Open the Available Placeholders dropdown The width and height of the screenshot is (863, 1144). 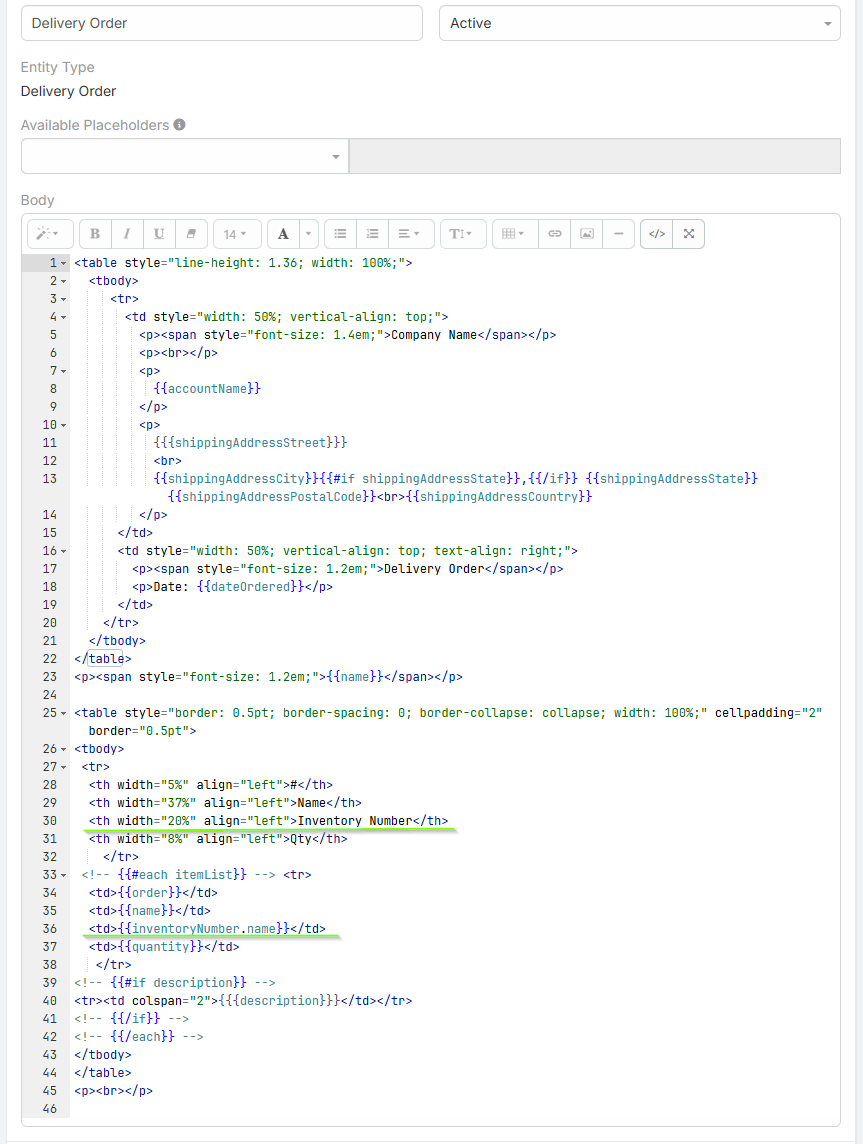(184, 157)
